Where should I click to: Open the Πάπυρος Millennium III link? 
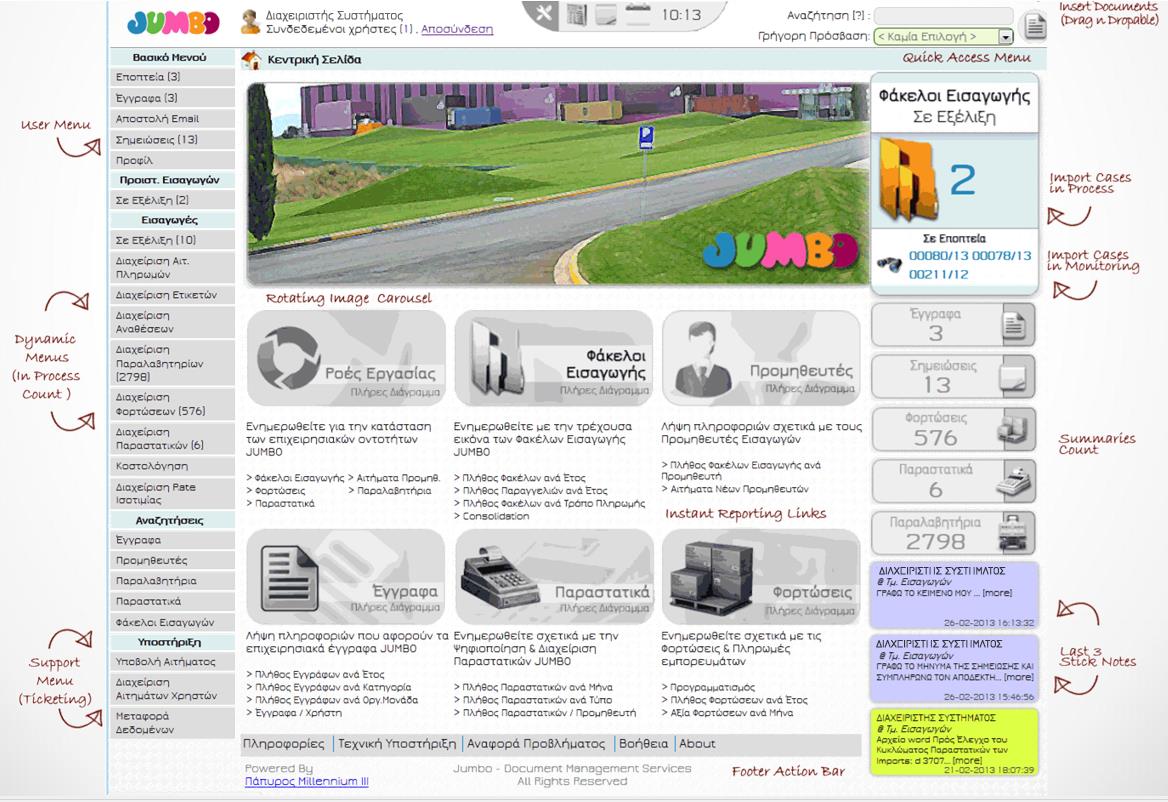(x=307, y=781)
